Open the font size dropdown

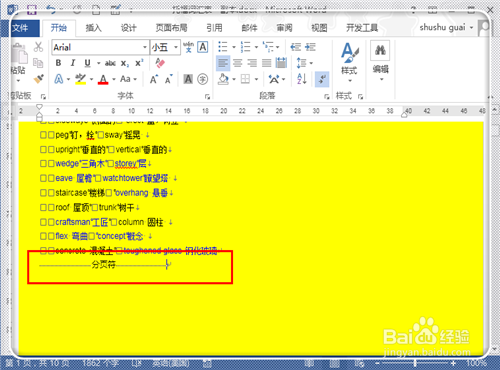pyautogui.click(x=176, y=47)
